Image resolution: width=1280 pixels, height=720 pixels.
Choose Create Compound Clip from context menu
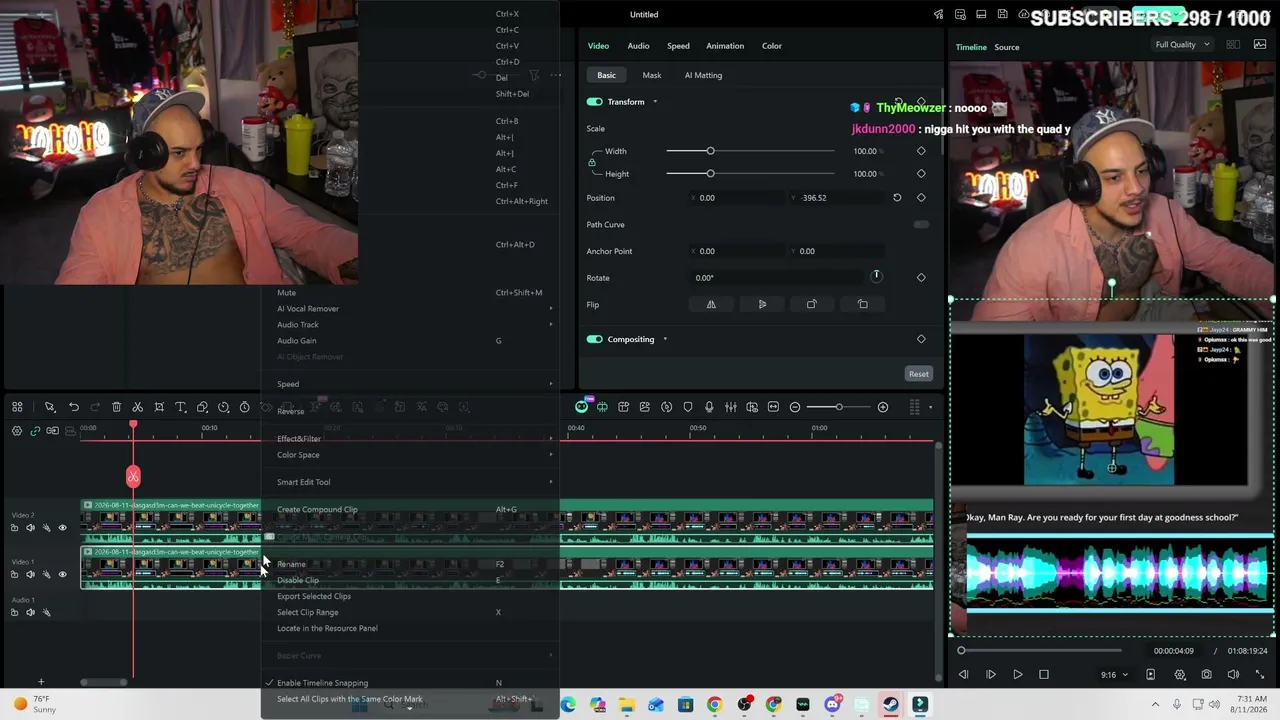[410, 510]
